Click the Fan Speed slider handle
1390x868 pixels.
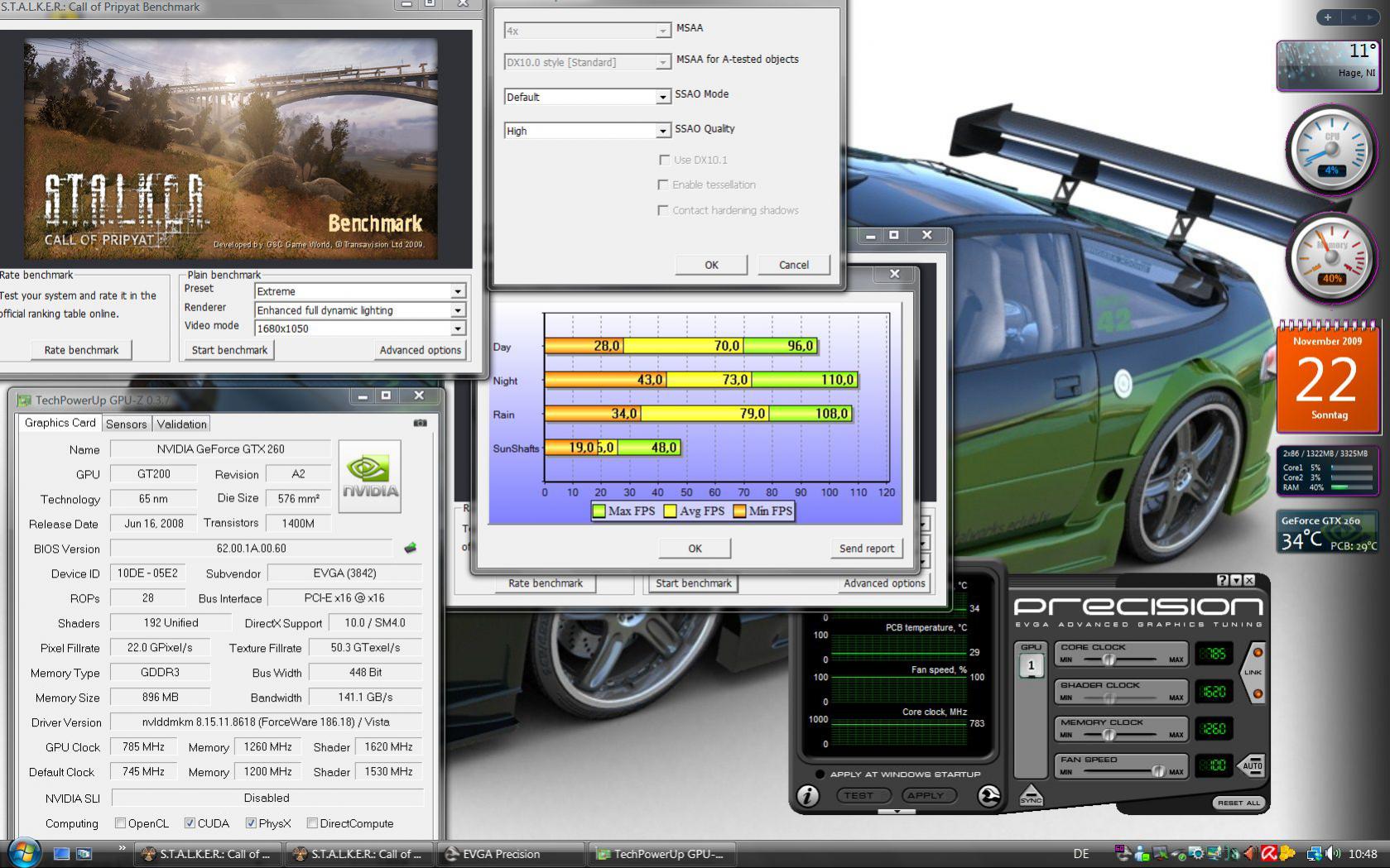pyautogui.click(x=1158, y=771)
